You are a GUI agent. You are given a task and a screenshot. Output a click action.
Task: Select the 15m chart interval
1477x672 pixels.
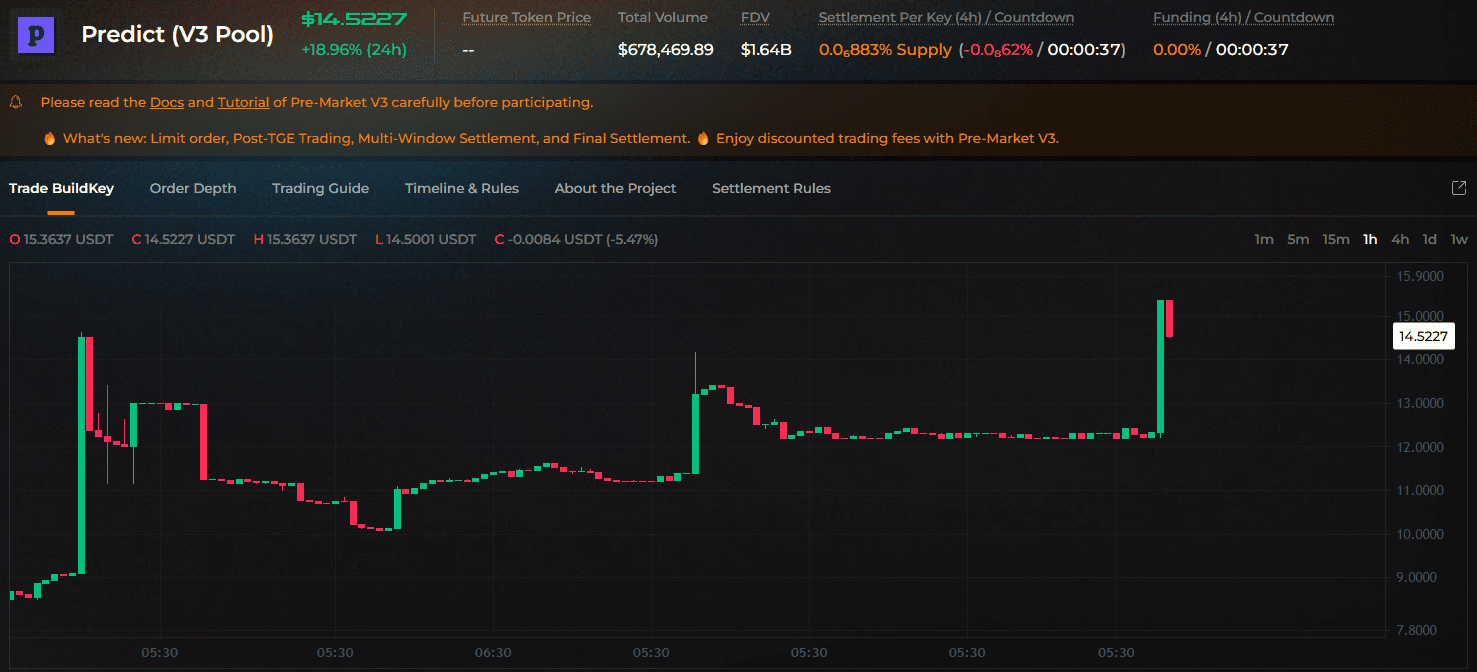1336,239
